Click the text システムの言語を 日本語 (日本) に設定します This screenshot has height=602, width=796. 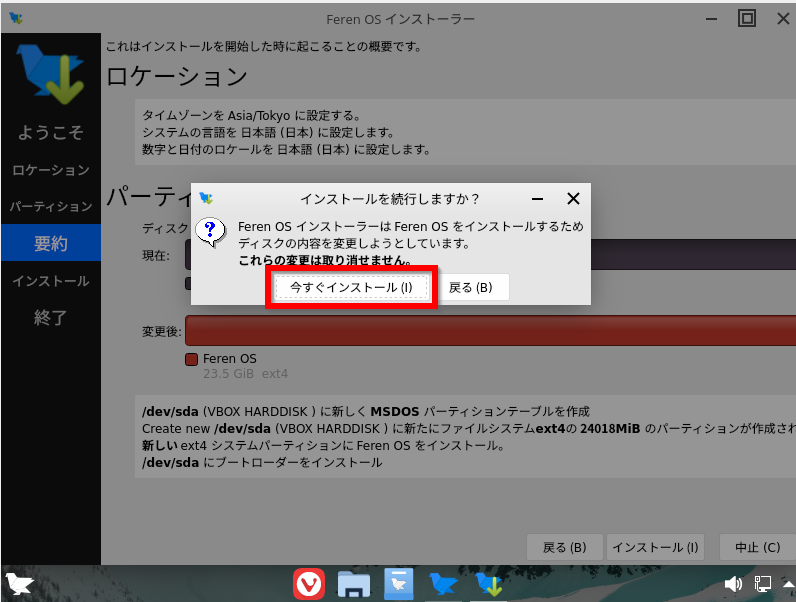coord(268,132)
